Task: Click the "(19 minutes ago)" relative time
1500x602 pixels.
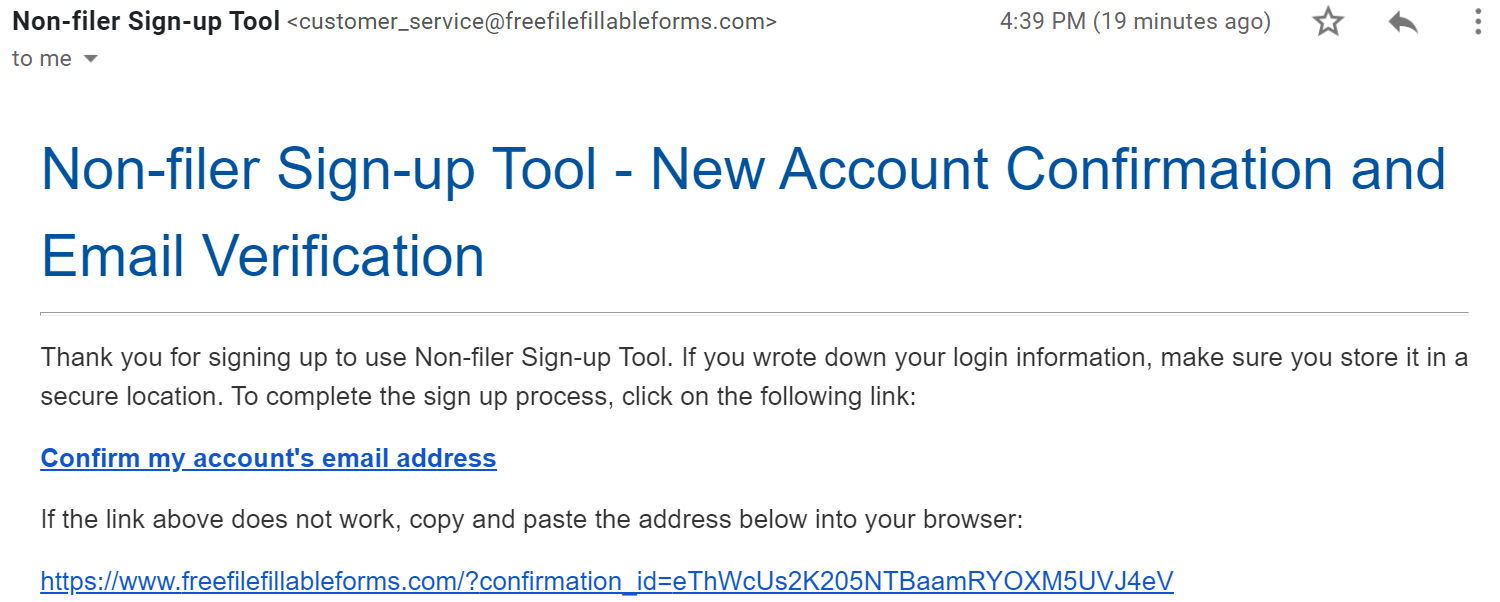Action: [x=1182, y=22]
